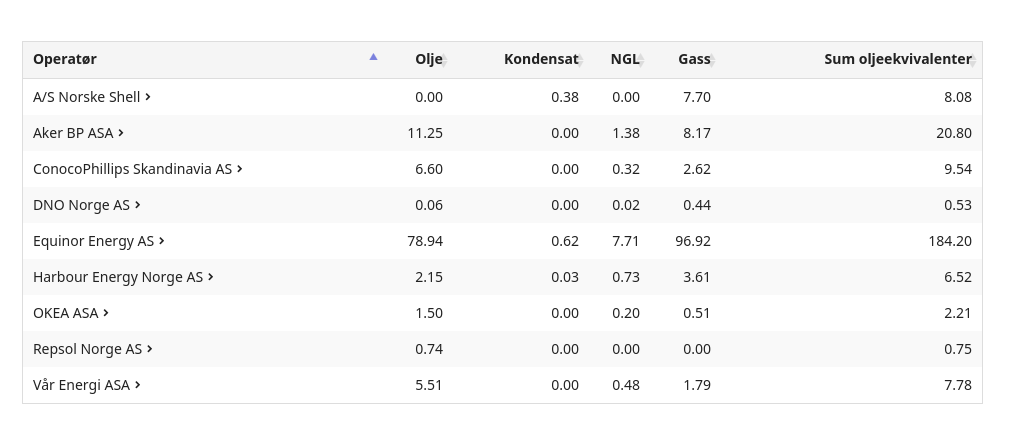Click chevron icon after DNO Norge AS
This screenshot has width=1024, height=444.
(x=138, y=205)
